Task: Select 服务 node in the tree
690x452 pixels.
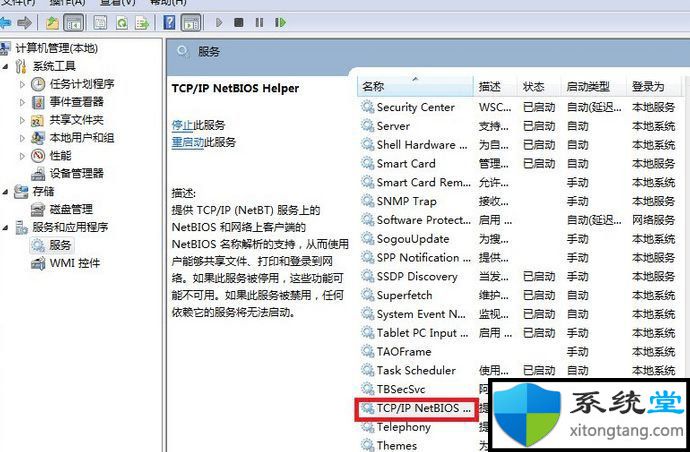Action: [x=60, y=245]
